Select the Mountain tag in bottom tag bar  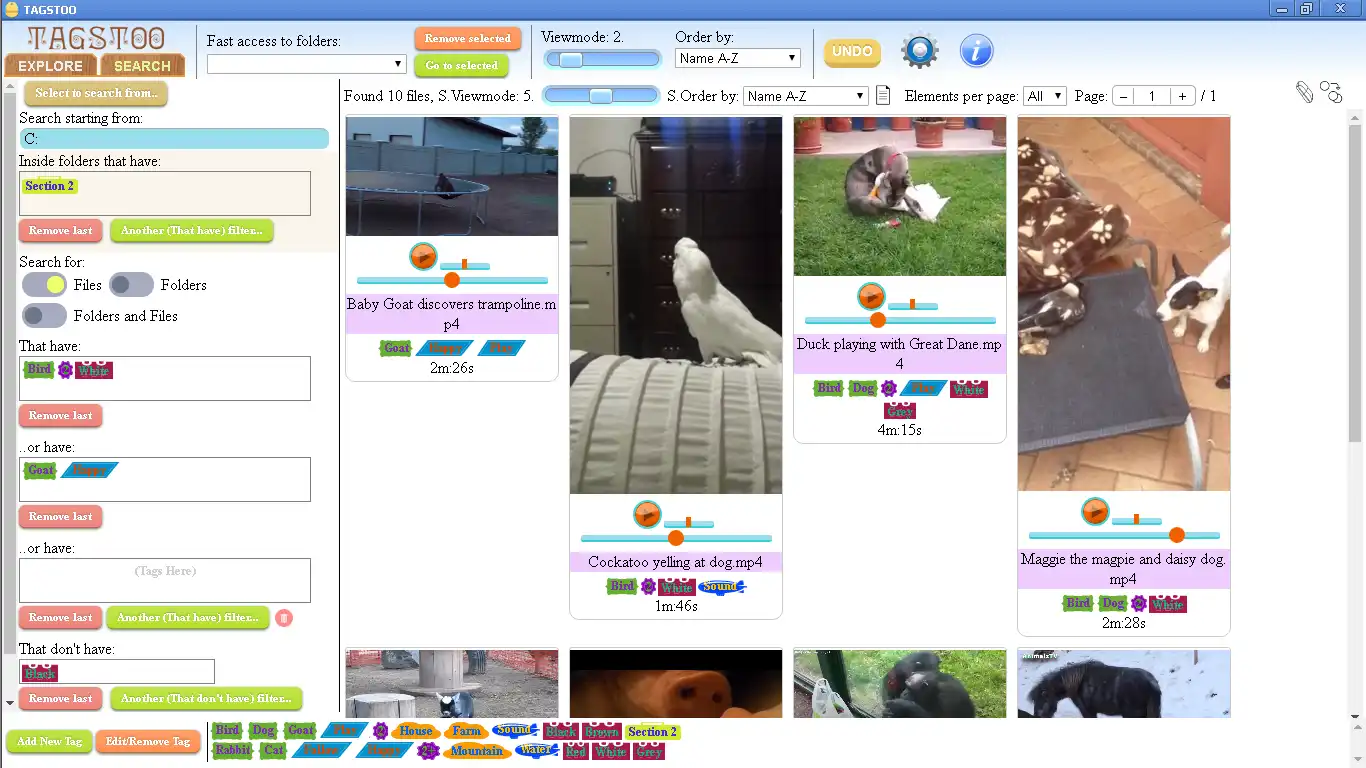click(476, 750)
